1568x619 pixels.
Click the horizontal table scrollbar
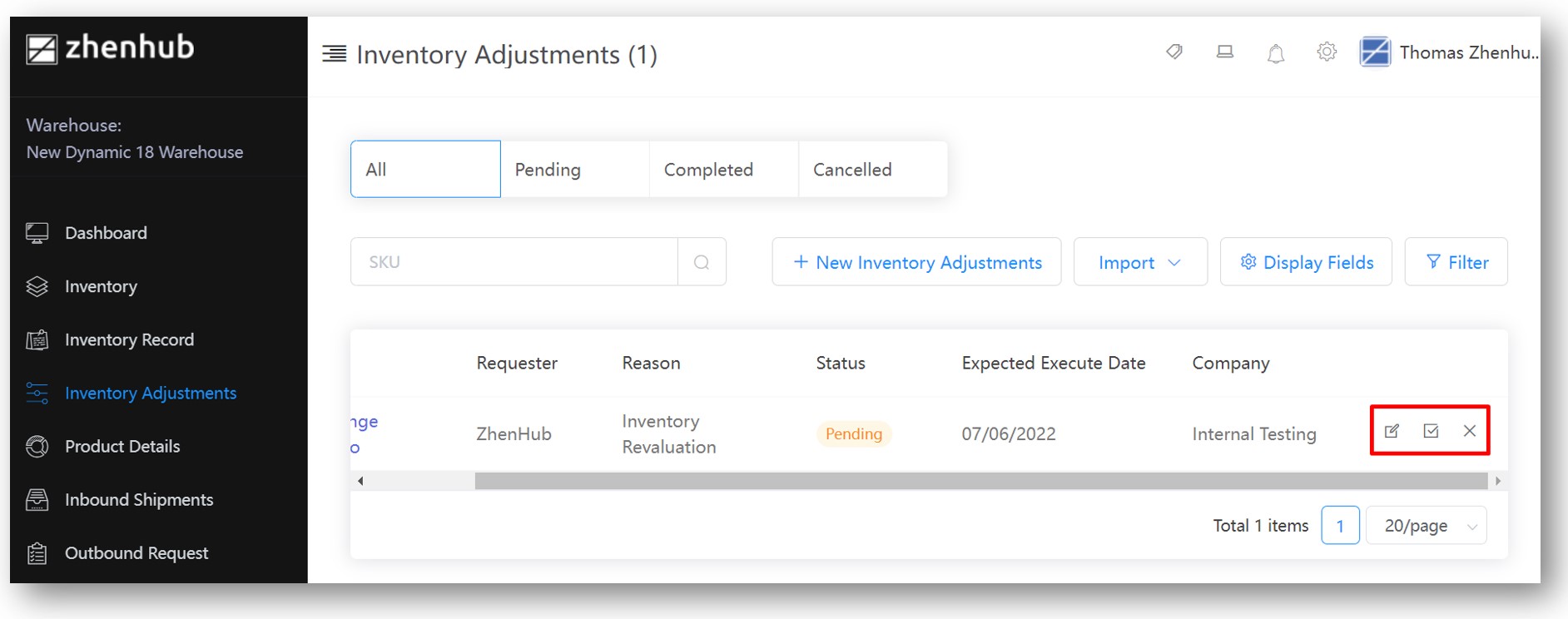[x=980, y=481]
